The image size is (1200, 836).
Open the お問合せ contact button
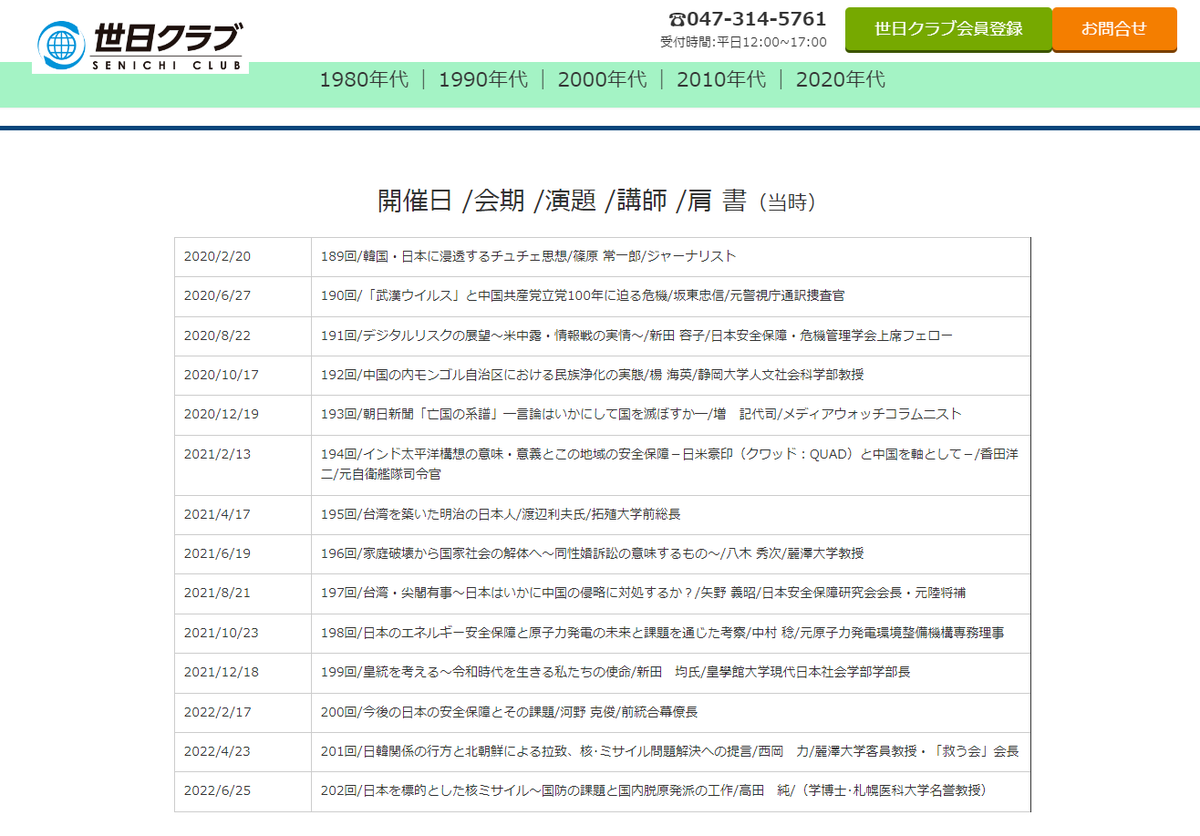(x=1114, y=29)
